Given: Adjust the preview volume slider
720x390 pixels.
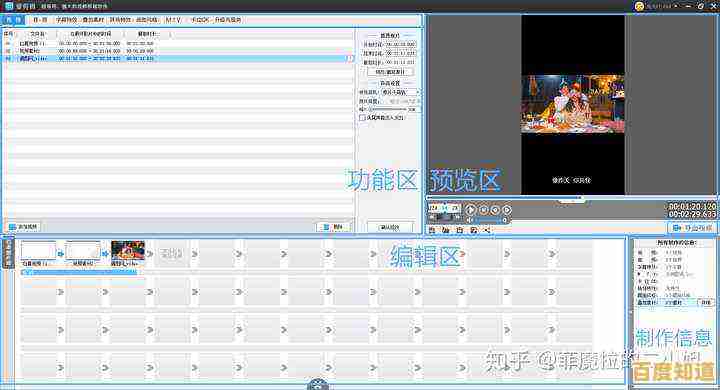Looking at the screenshot, I should pos(490,220).
